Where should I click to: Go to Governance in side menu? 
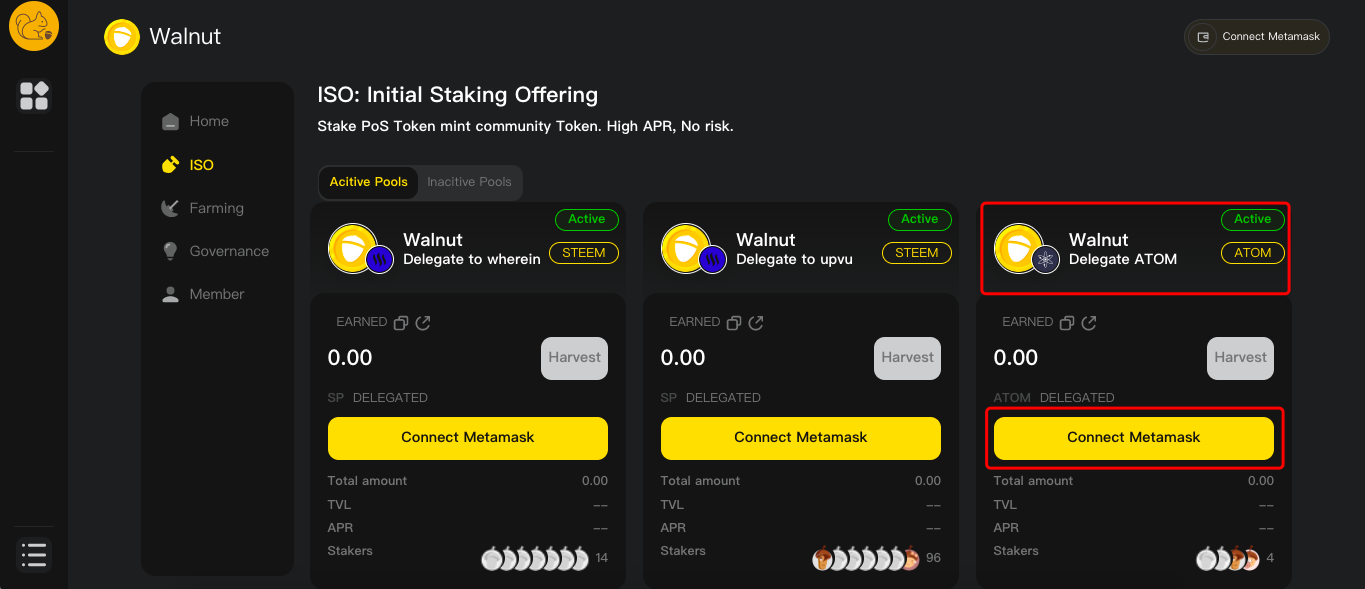pos(229,251)
